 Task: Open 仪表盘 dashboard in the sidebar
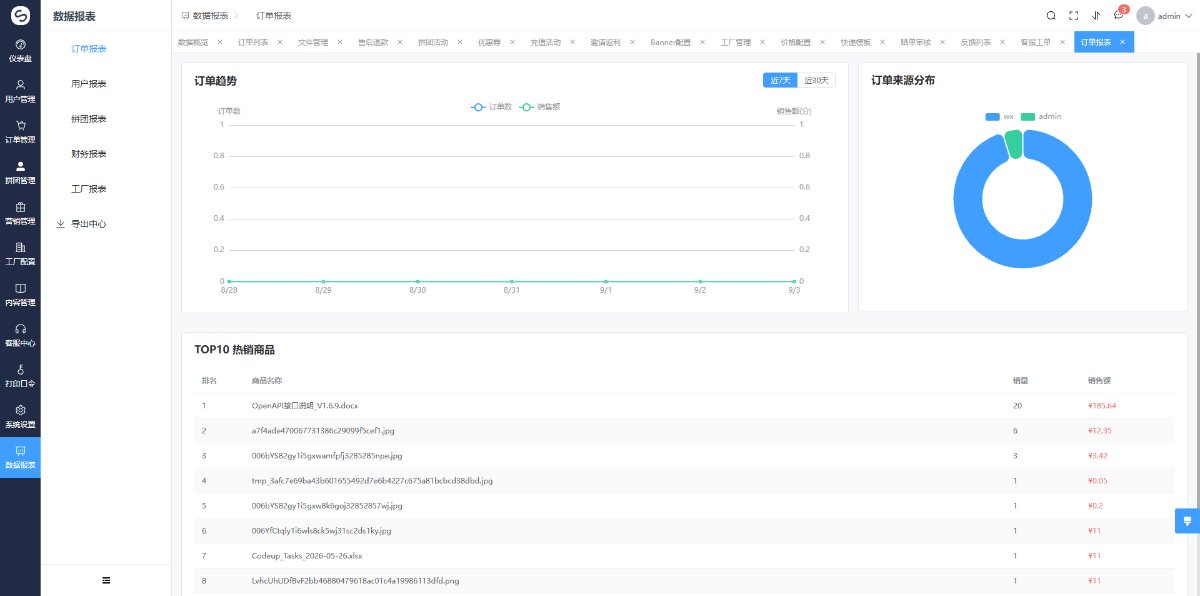coord(20,51)
